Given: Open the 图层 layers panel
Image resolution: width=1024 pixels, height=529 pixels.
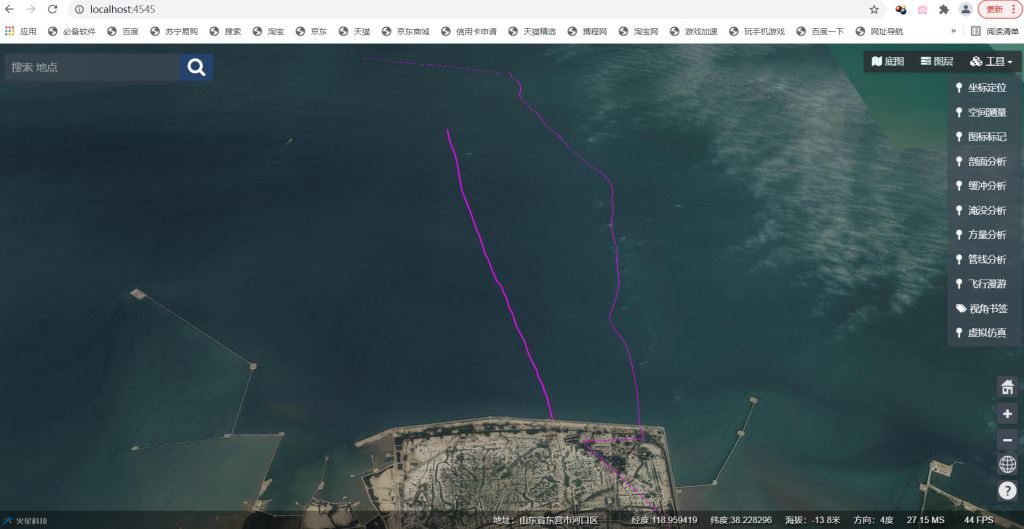Looking at the screenshot, I should coord(937,61).
